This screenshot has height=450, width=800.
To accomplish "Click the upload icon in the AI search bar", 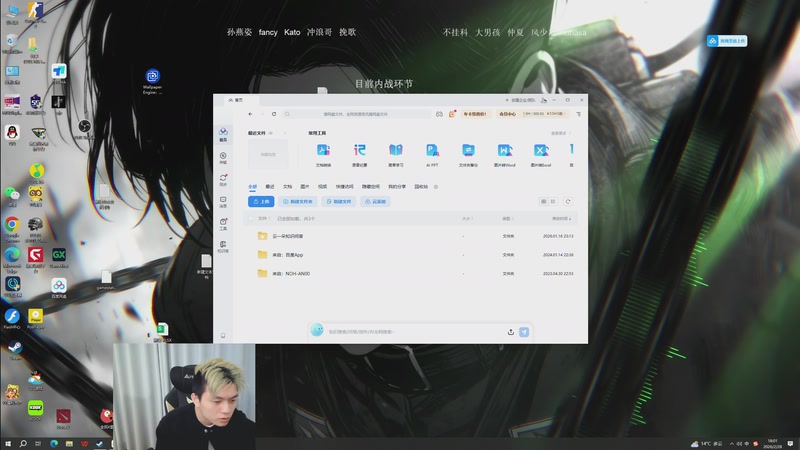I will tap(511, 332).
